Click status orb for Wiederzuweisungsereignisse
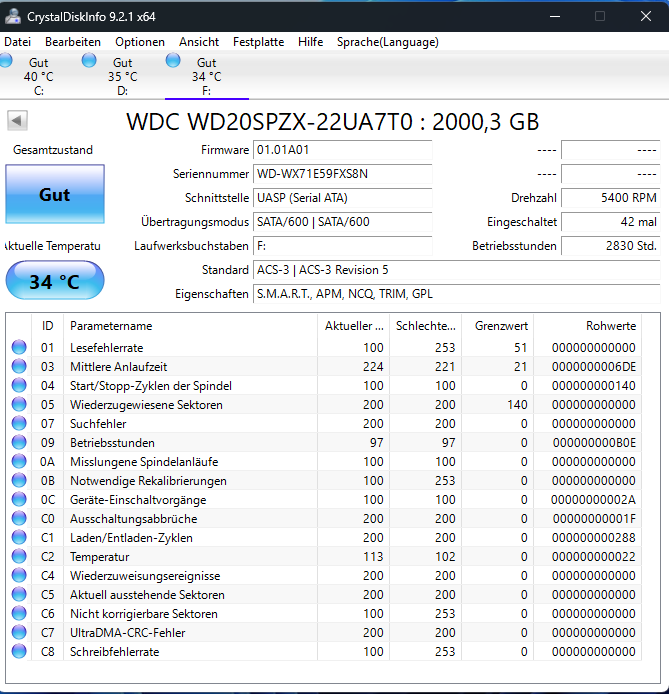Viewport: 669px width, 694px height. click(19, 575)
